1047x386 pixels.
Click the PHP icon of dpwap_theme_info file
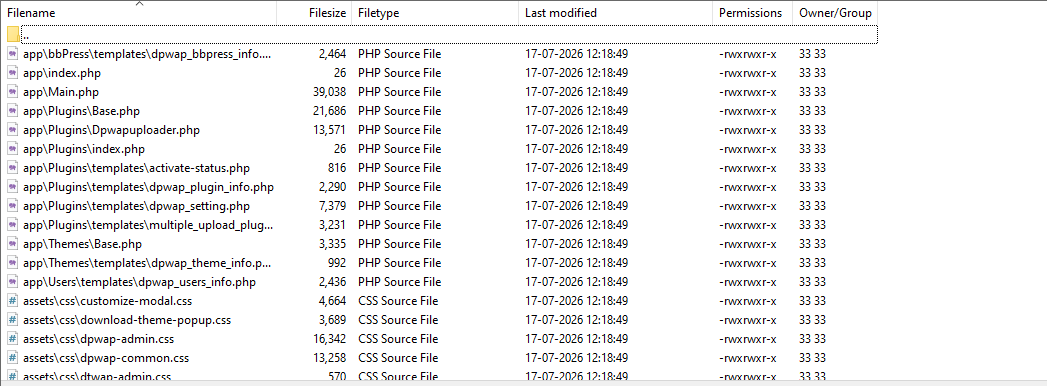pos(13,263)
